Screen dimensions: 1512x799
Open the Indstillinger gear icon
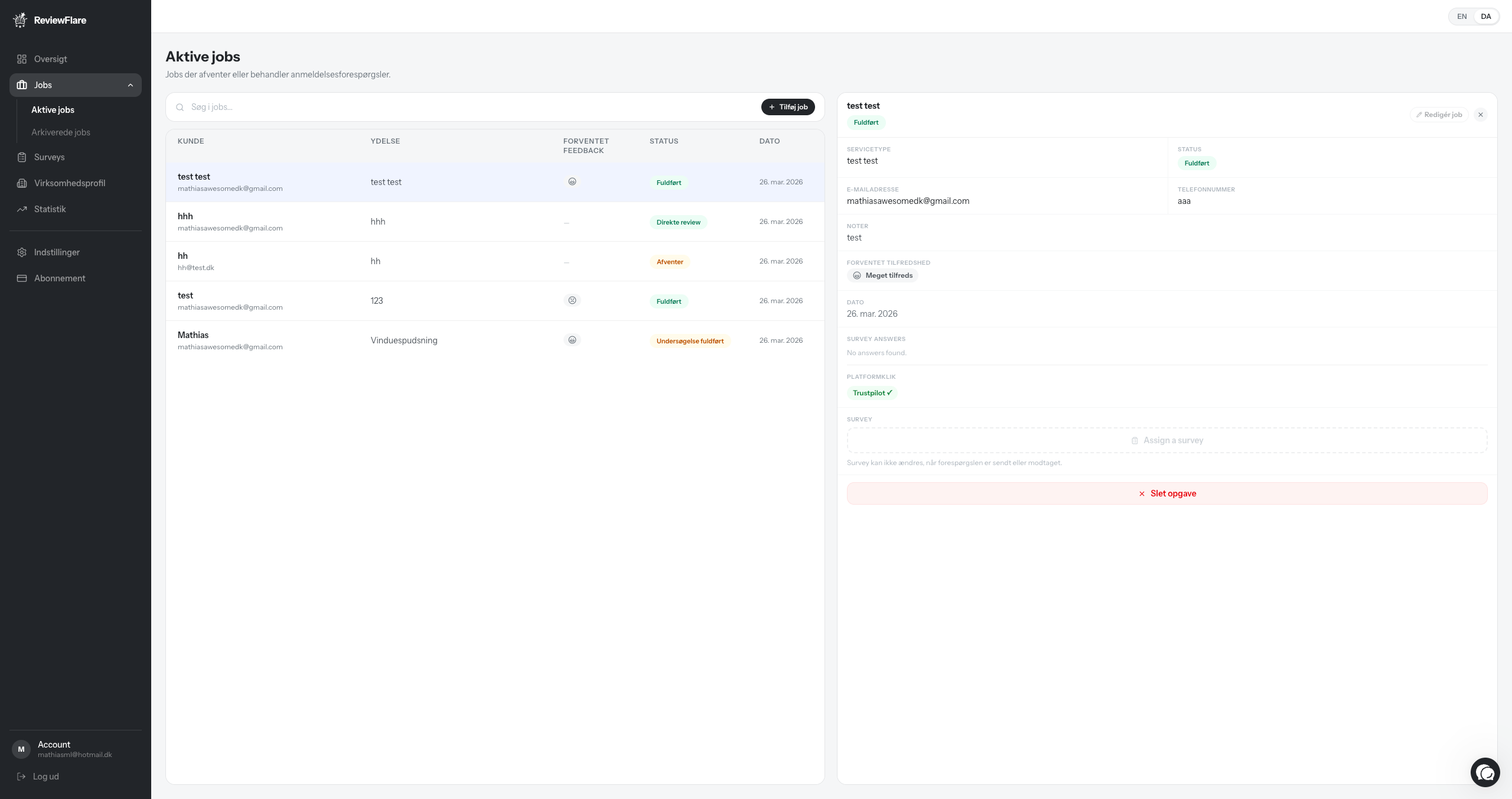22,252
